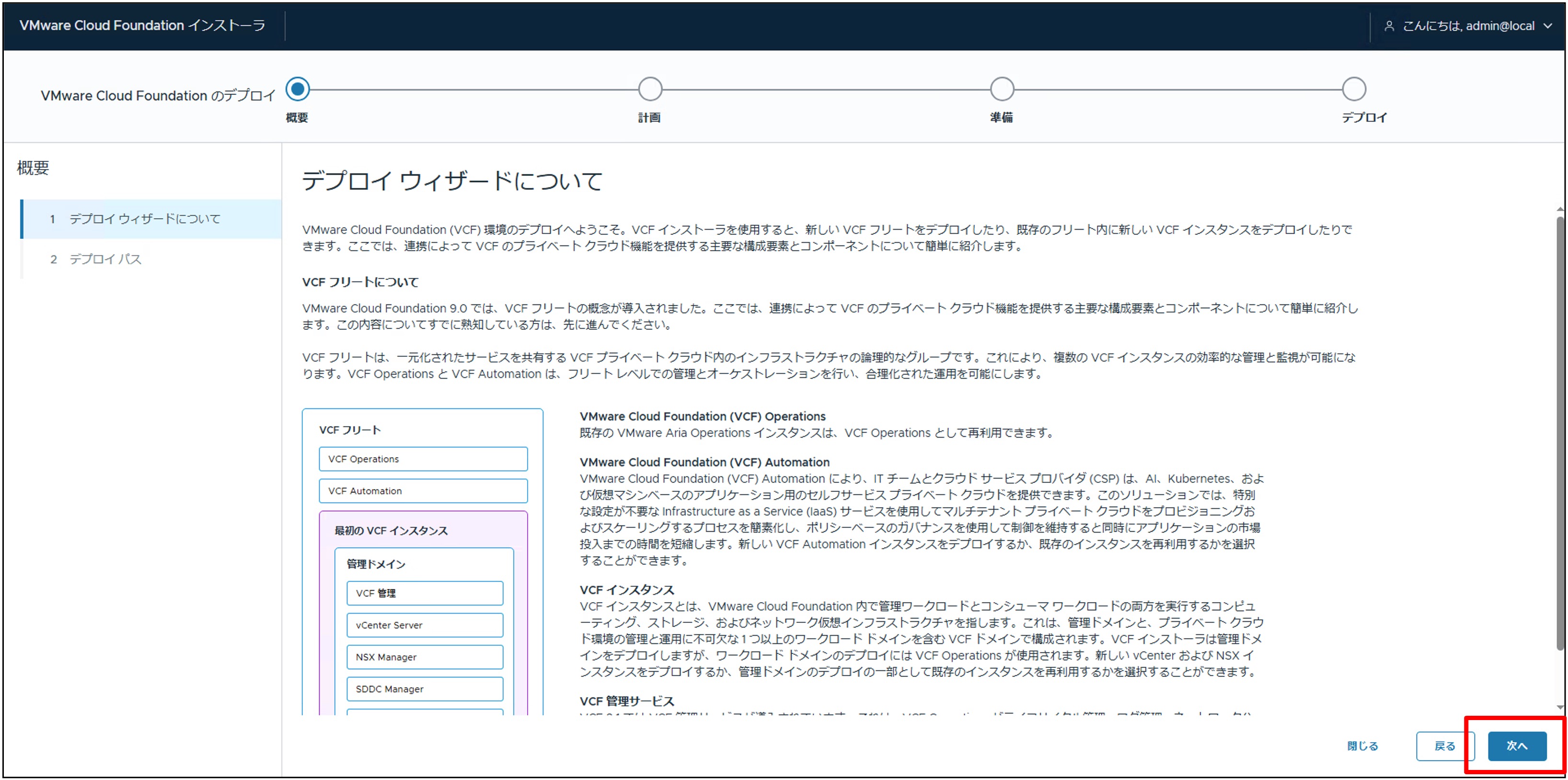Click the 戻る button
The height and width of the screenshot is (780, 1568).
point(1445,746)
